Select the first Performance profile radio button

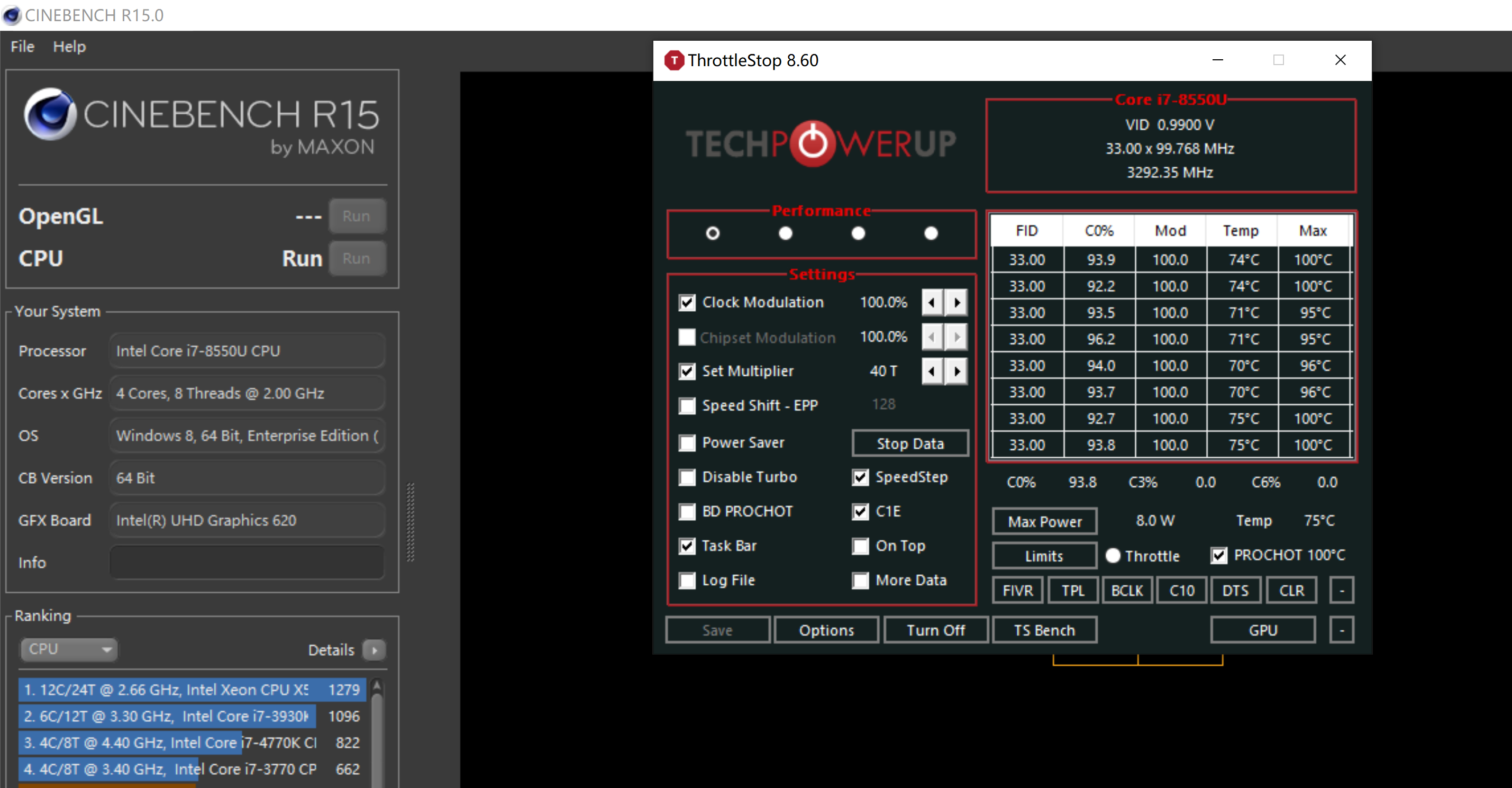(713, 234)
